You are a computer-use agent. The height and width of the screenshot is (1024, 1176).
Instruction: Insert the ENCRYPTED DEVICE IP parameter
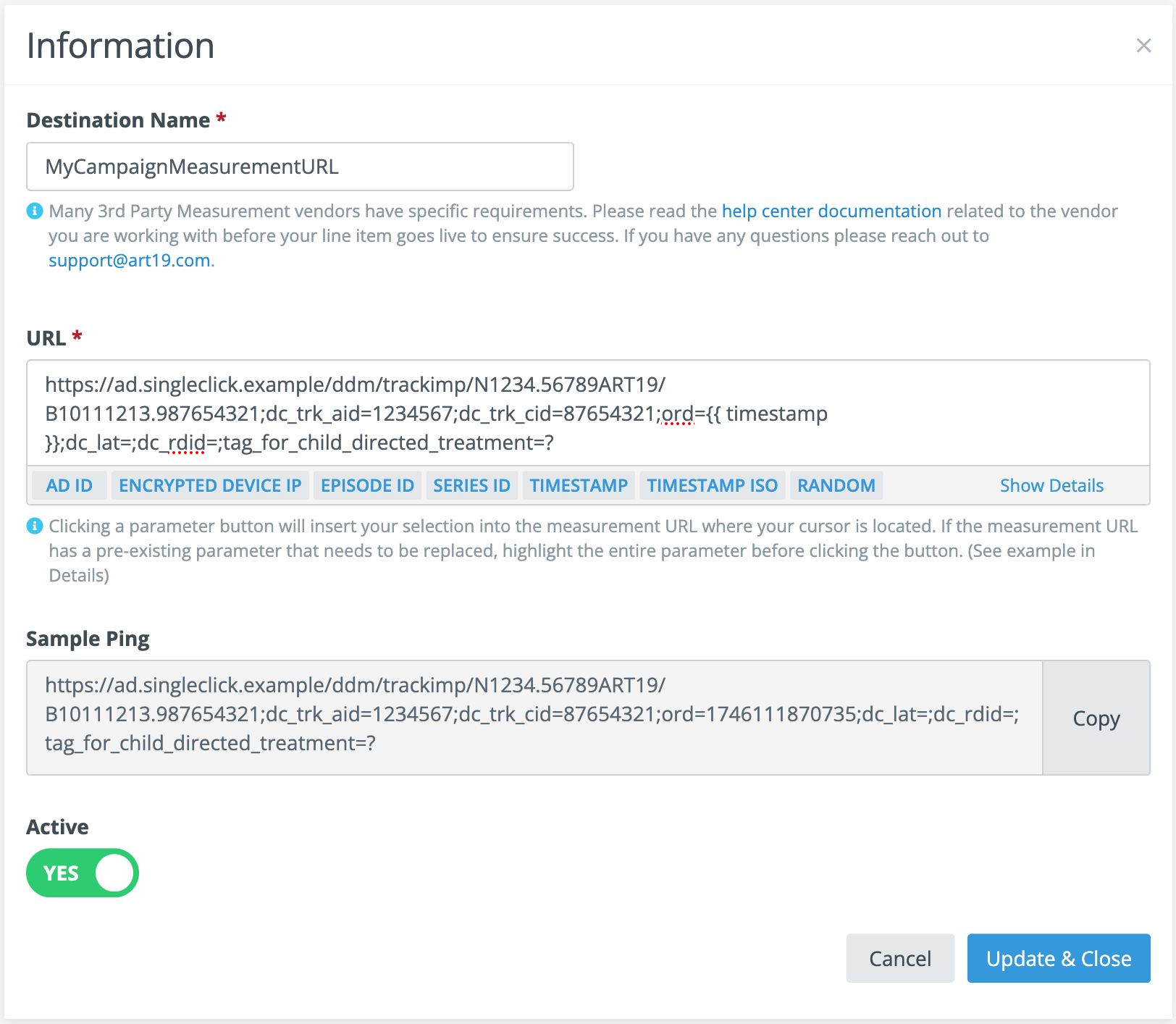click(x=210, y=485)
